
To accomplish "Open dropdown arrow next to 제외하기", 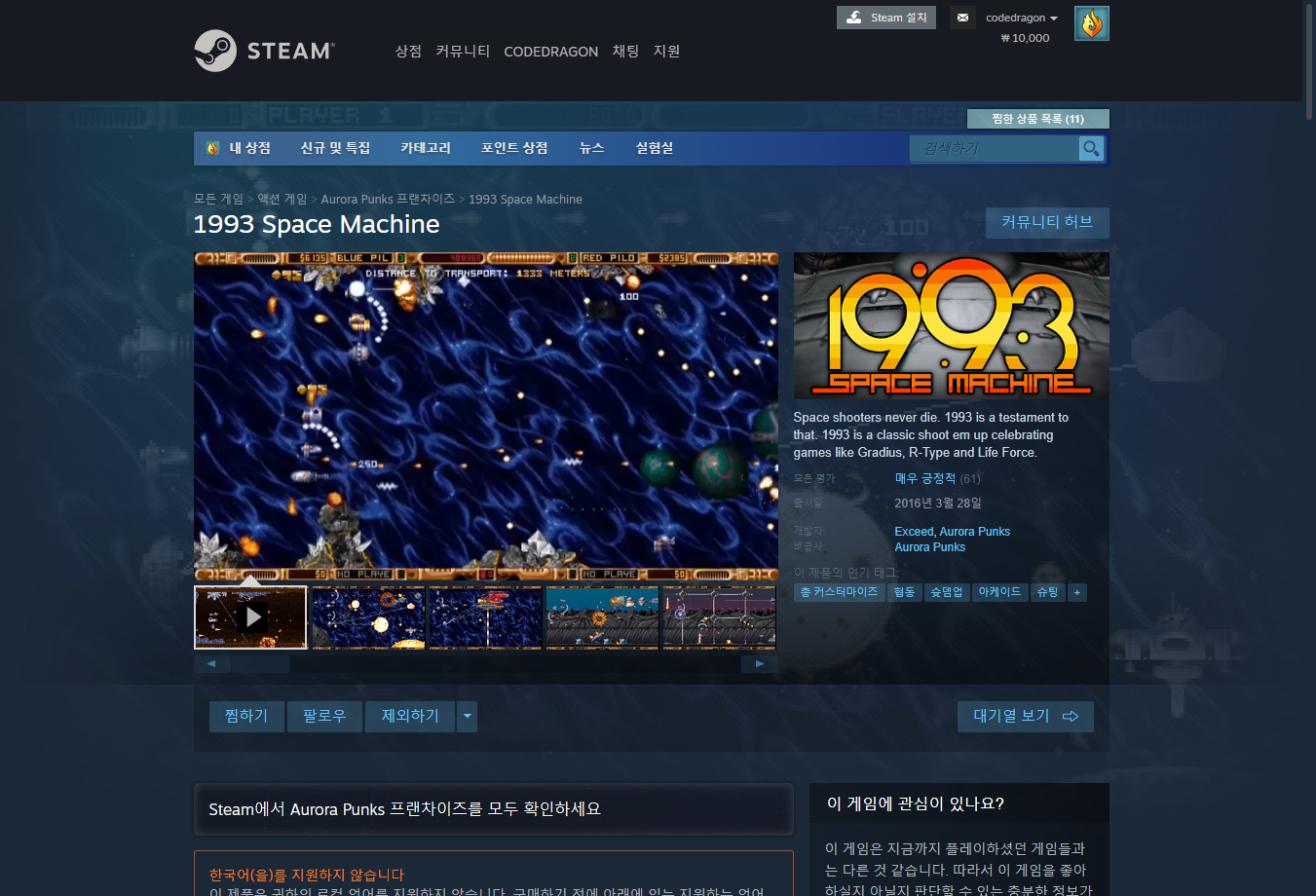I will 468,717.
